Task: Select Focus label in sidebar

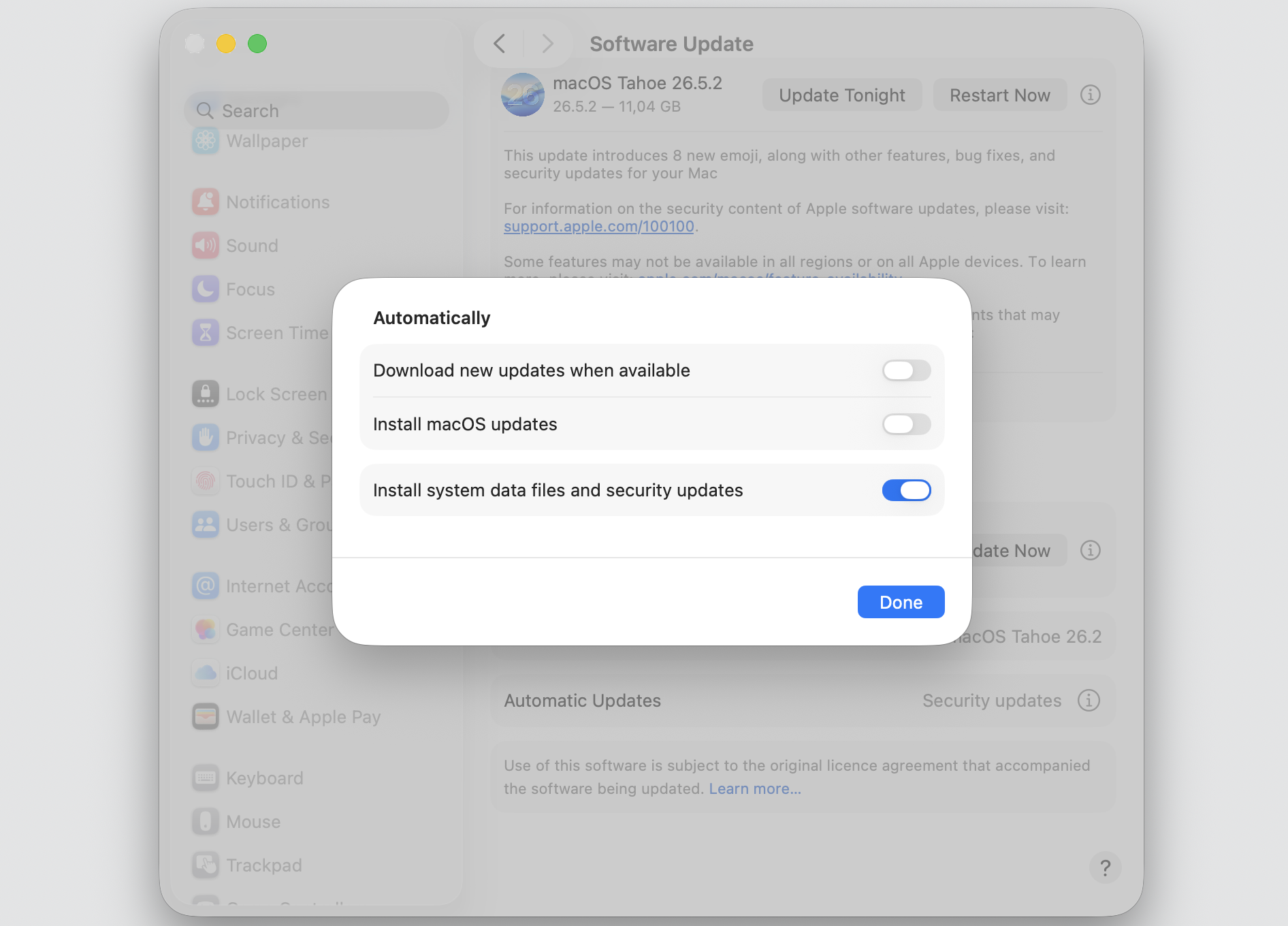Action: point(251,289)
